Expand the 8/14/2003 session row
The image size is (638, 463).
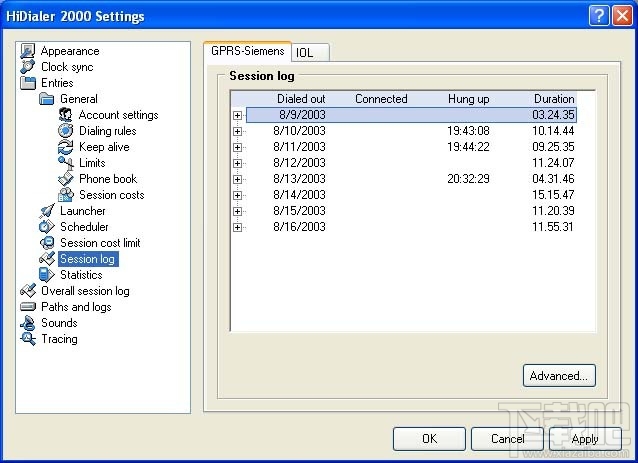(237, 195)
